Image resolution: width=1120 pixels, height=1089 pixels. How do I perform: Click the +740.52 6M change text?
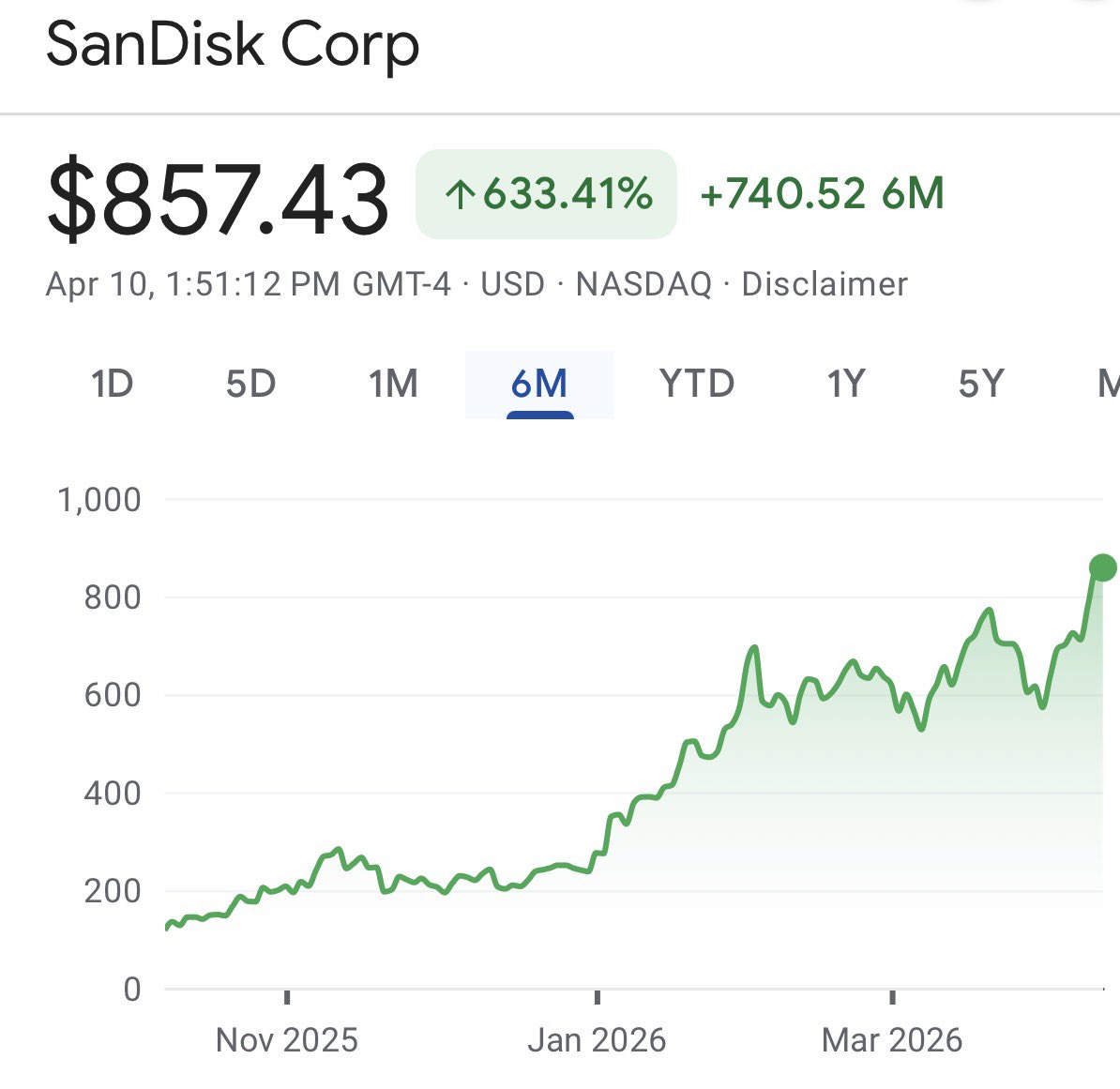pyautogui.click(x=822, y=194)
